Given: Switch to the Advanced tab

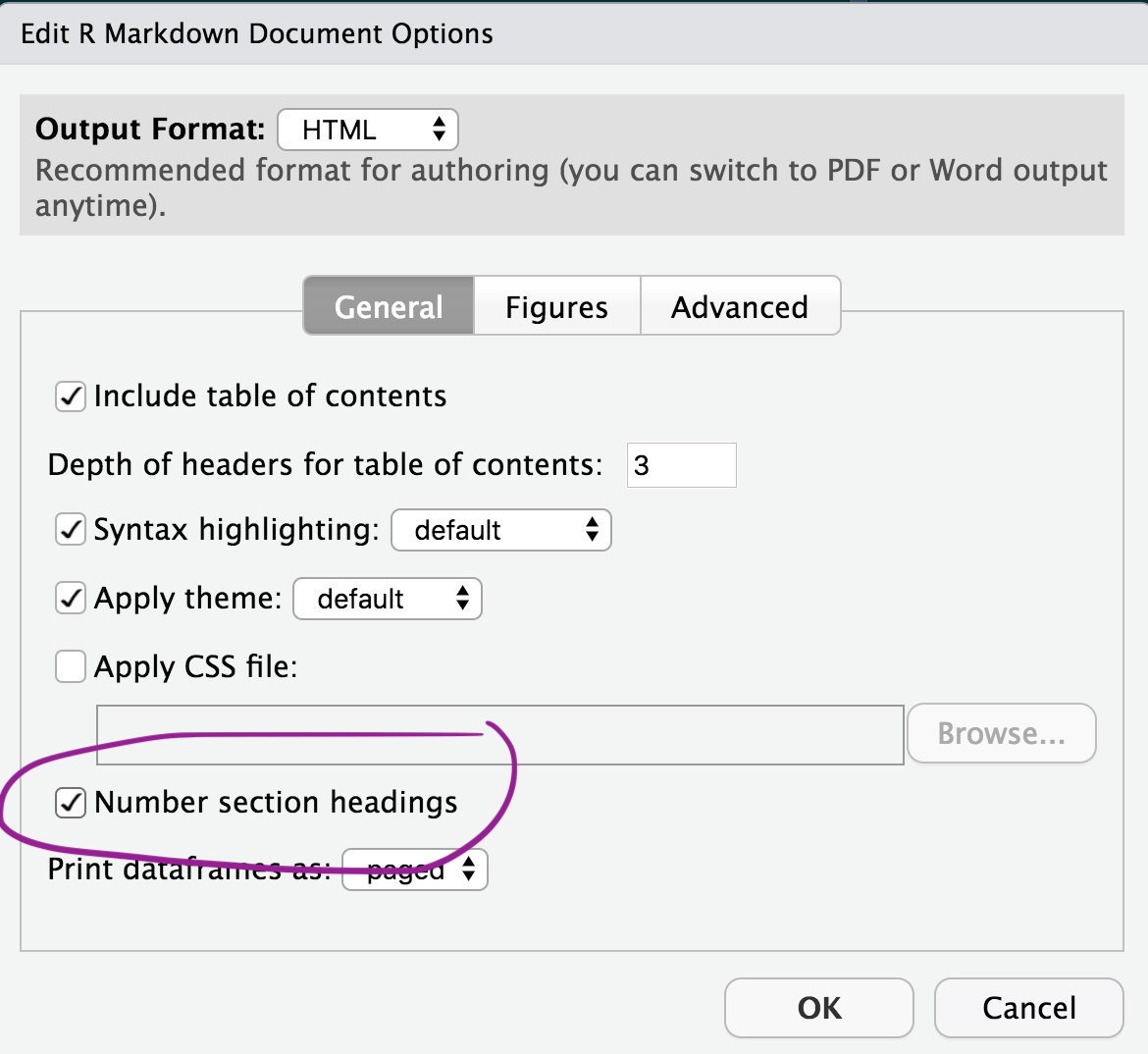Looking at the screenshot, I should click(x=740, y=305).
